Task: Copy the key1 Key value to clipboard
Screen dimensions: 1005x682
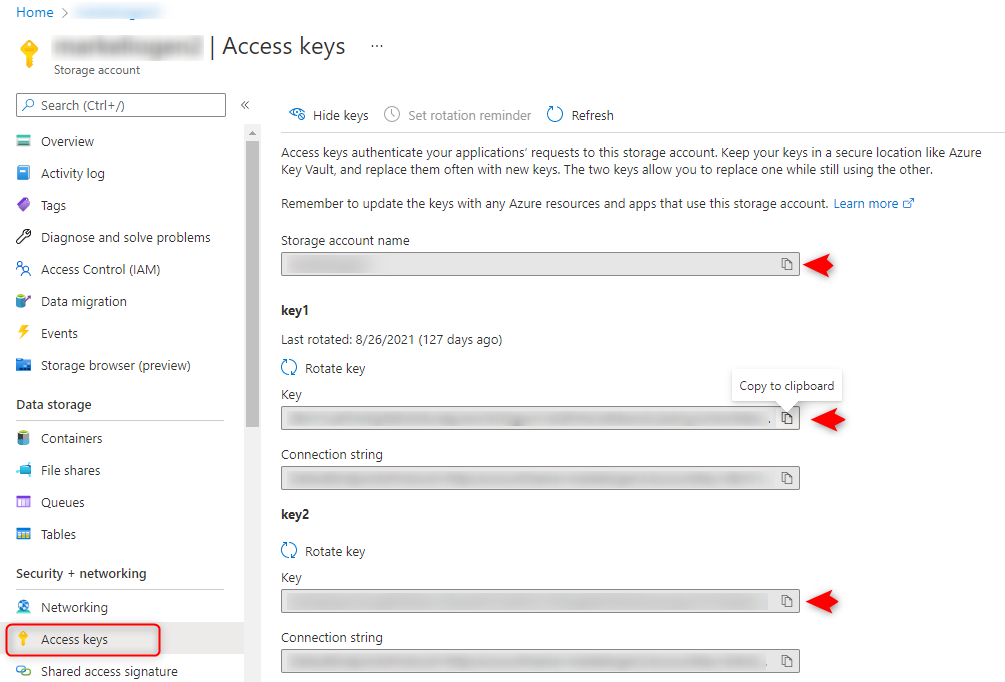Action: (787, 418)
